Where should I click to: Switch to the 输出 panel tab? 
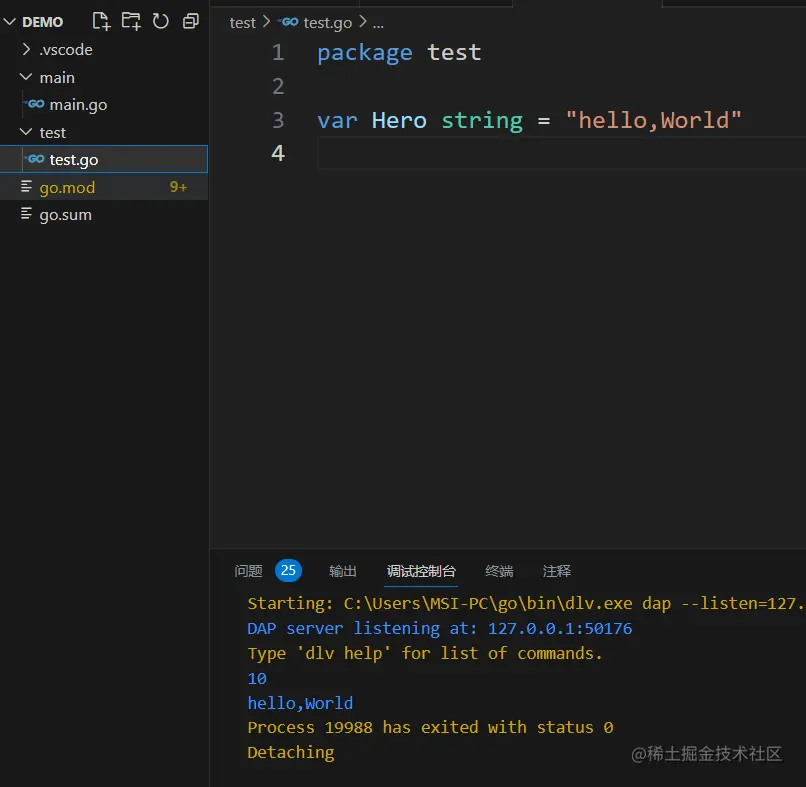tap(342, 571)
